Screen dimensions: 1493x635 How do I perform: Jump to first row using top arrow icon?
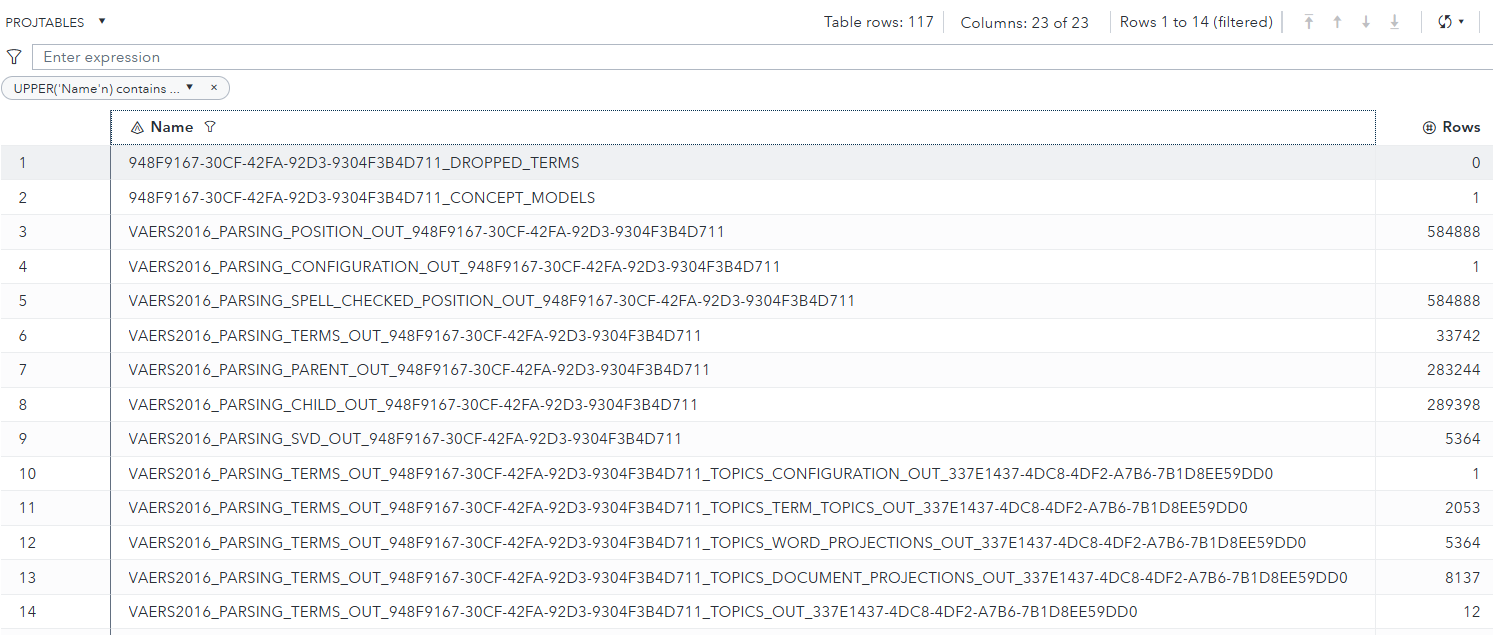coord(1309,21)
